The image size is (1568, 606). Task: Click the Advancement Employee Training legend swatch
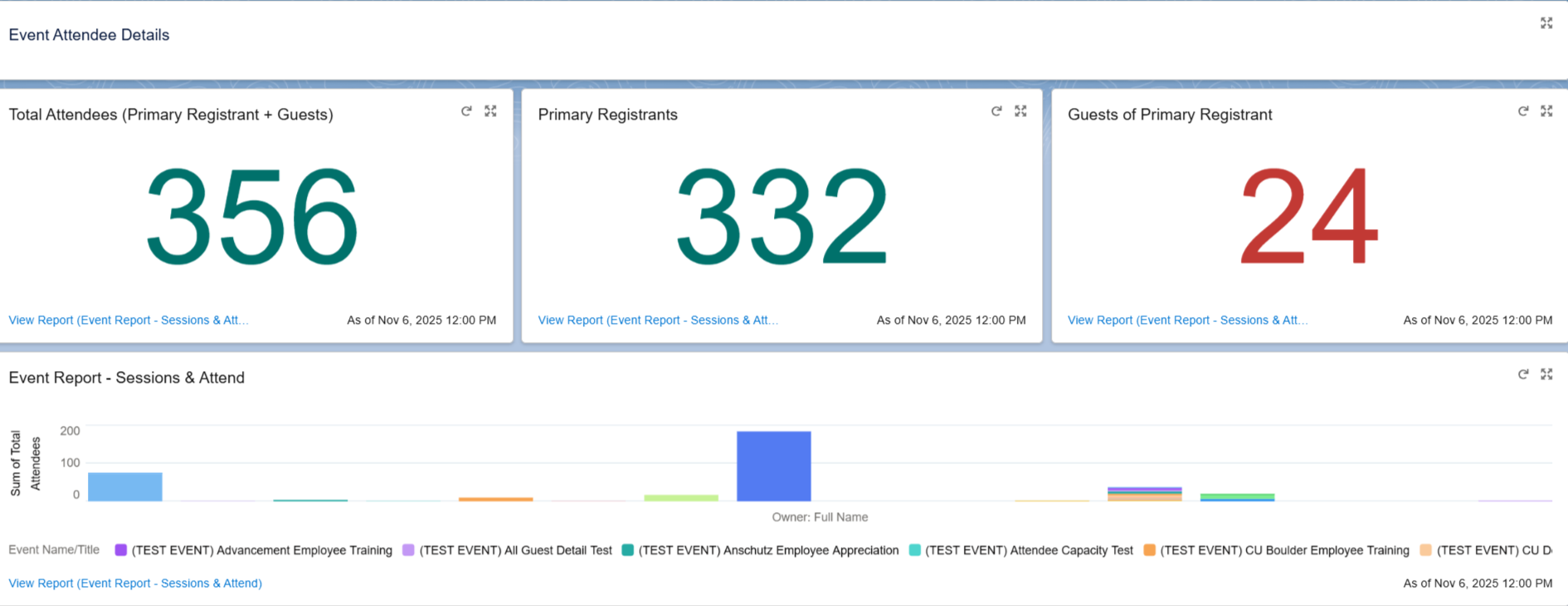(121, 550)
